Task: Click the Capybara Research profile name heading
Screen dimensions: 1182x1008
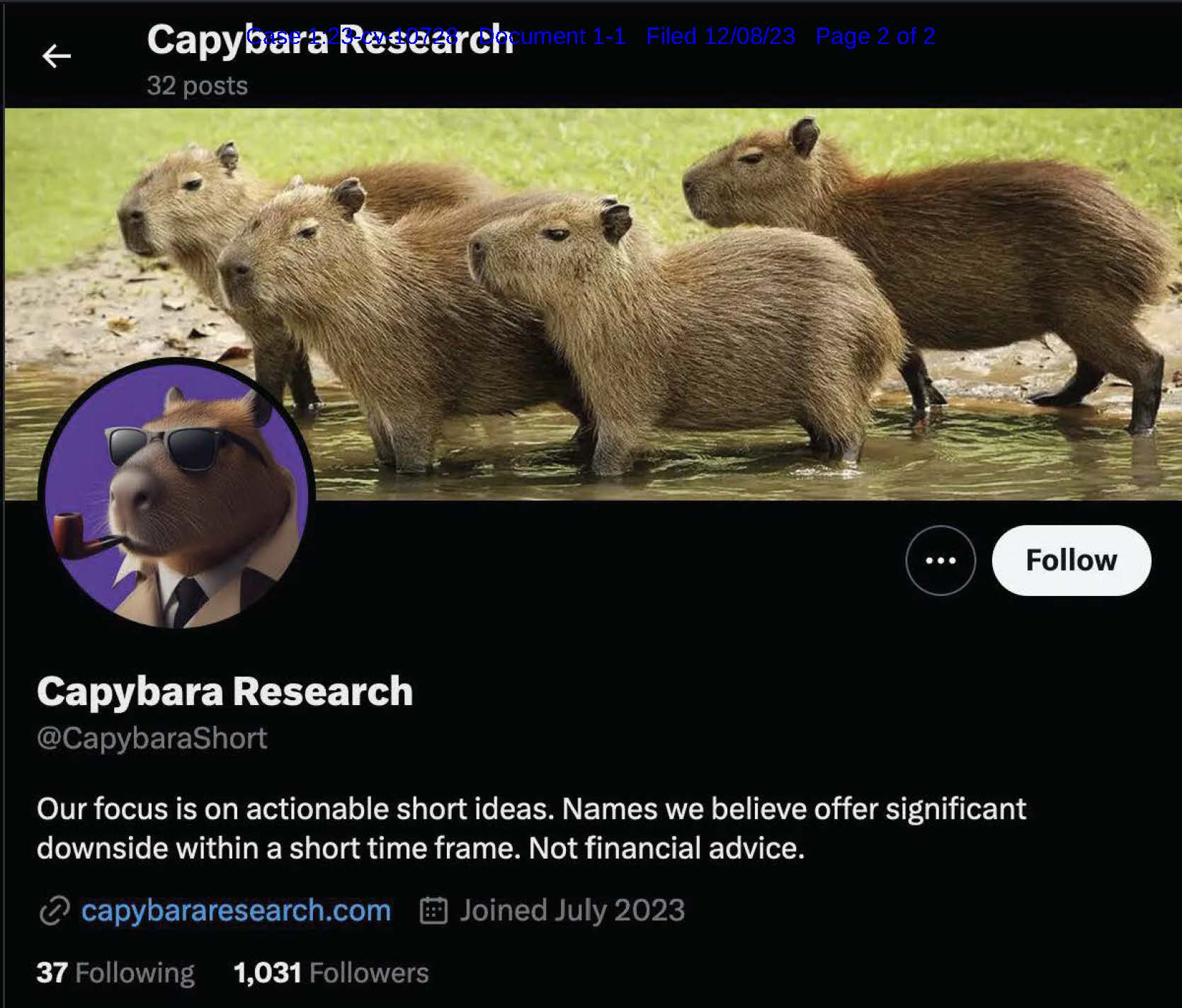Action: (x=225, y=691)
